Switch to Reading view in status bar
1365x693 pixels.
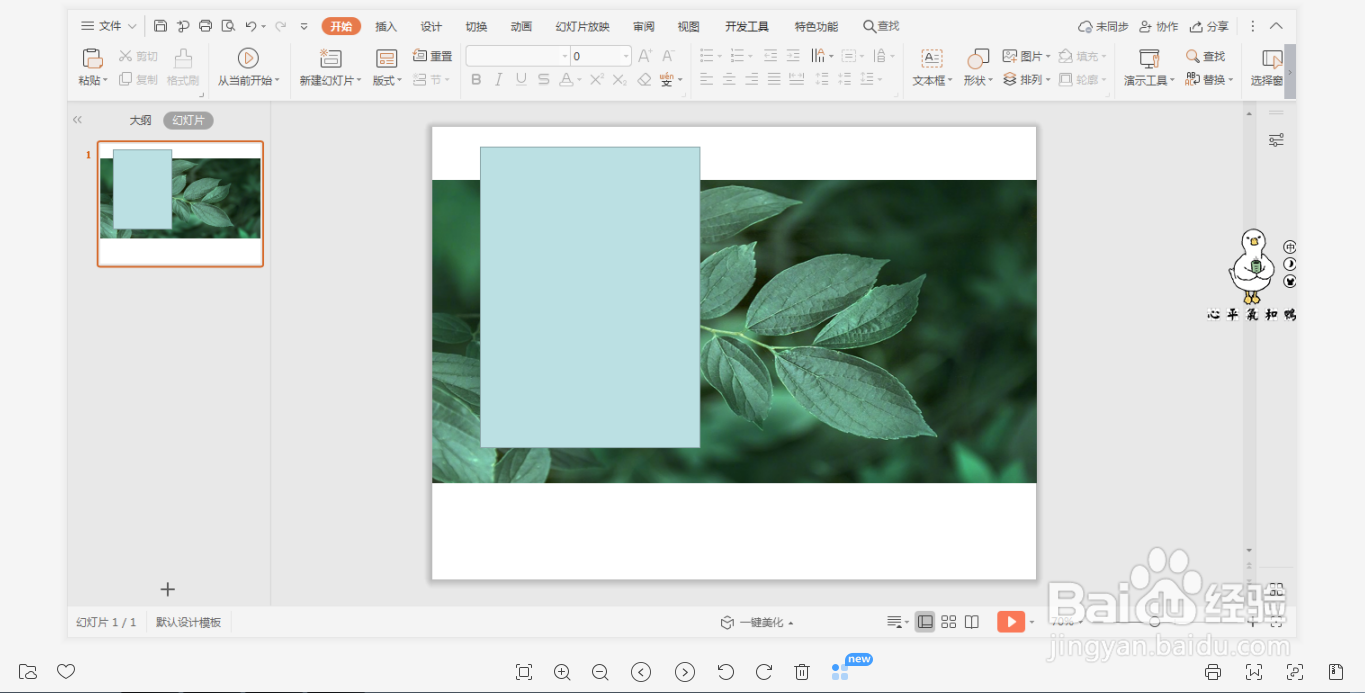[x=972, y=622]
